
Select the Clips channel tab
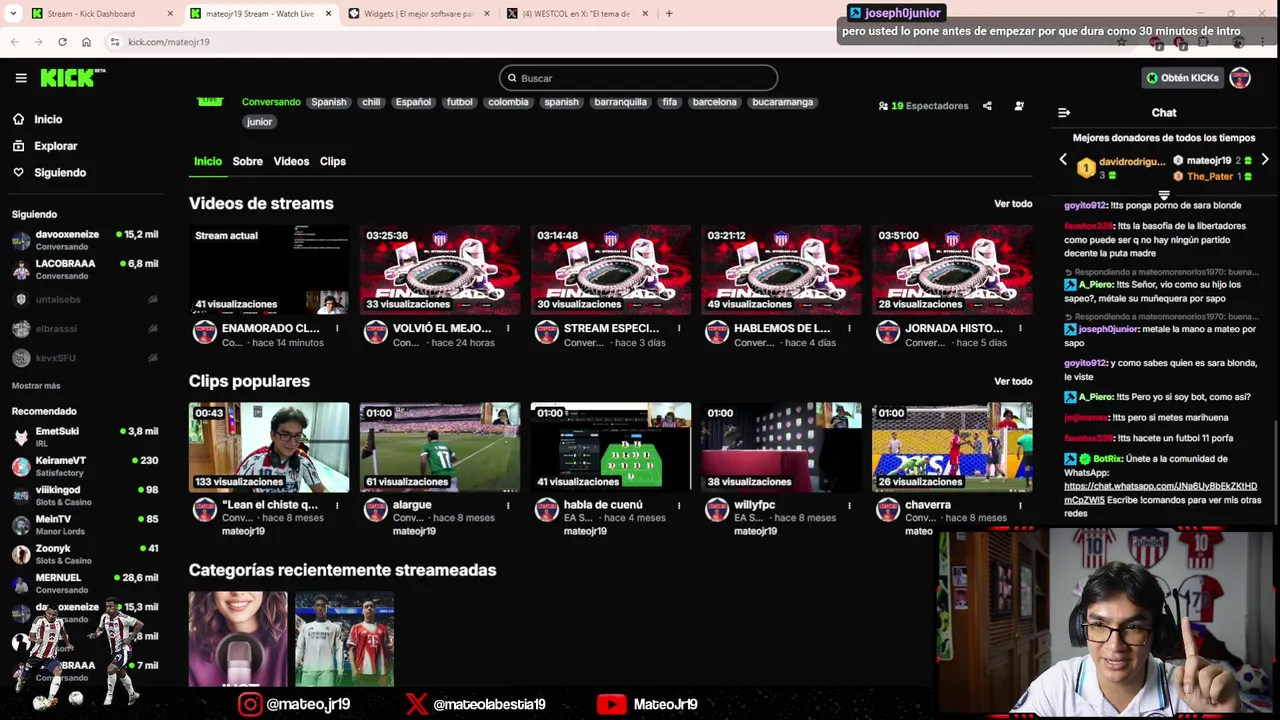pos(333,161)
